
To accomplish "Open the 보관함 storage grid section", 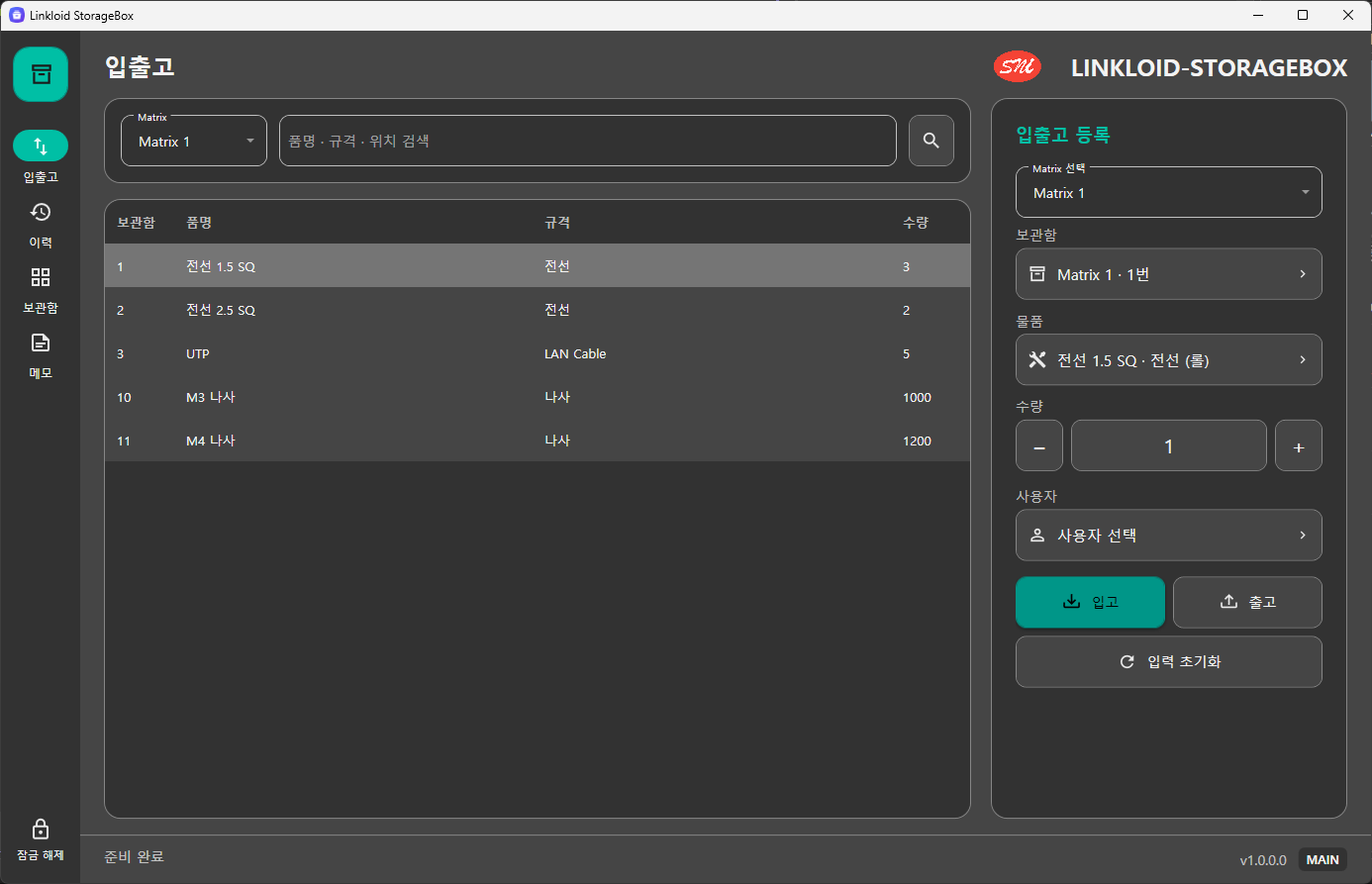I will coord(41,289).
